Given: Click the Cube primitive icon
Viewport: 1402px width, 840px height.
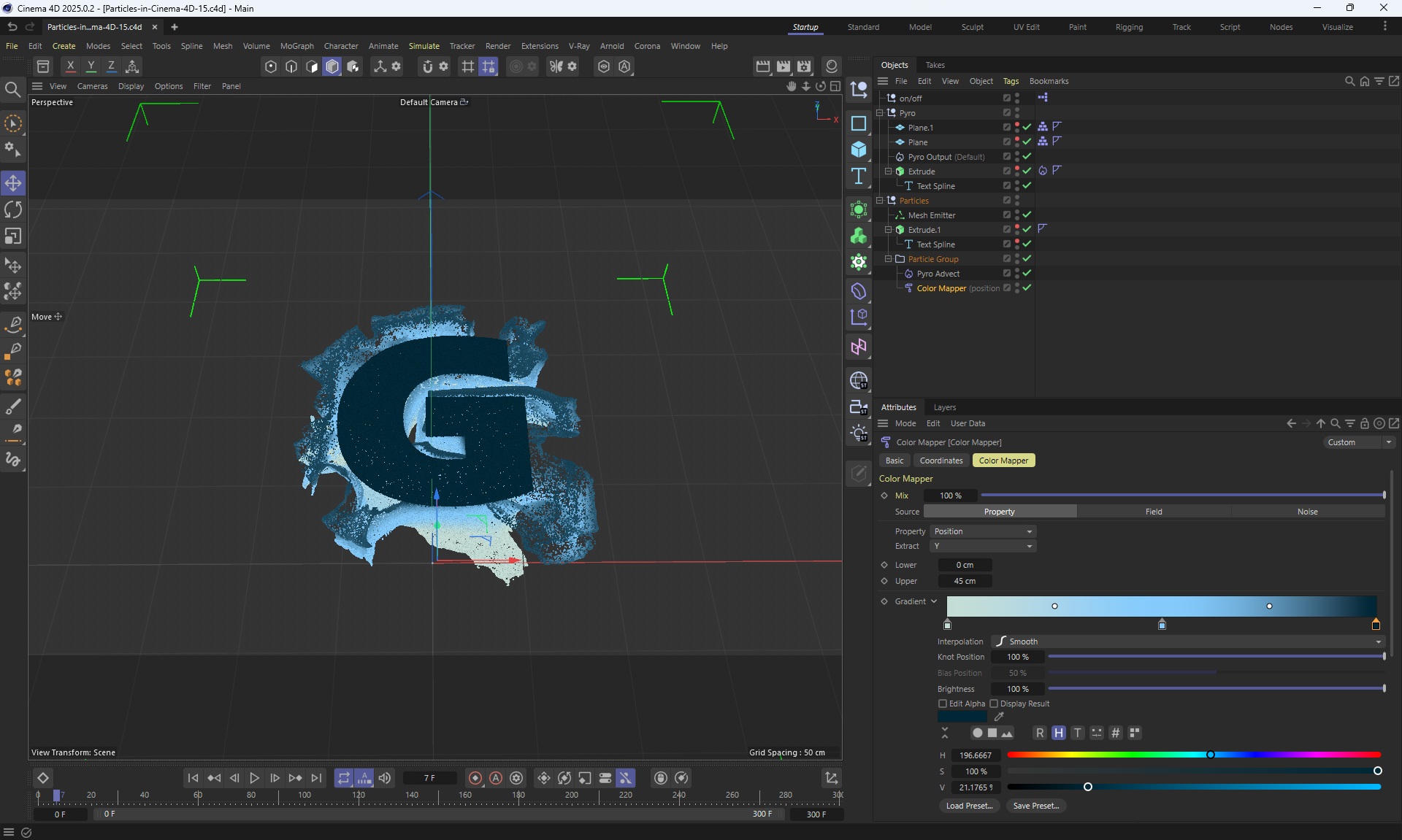Looking at the screenshot, I should [859, 150].
